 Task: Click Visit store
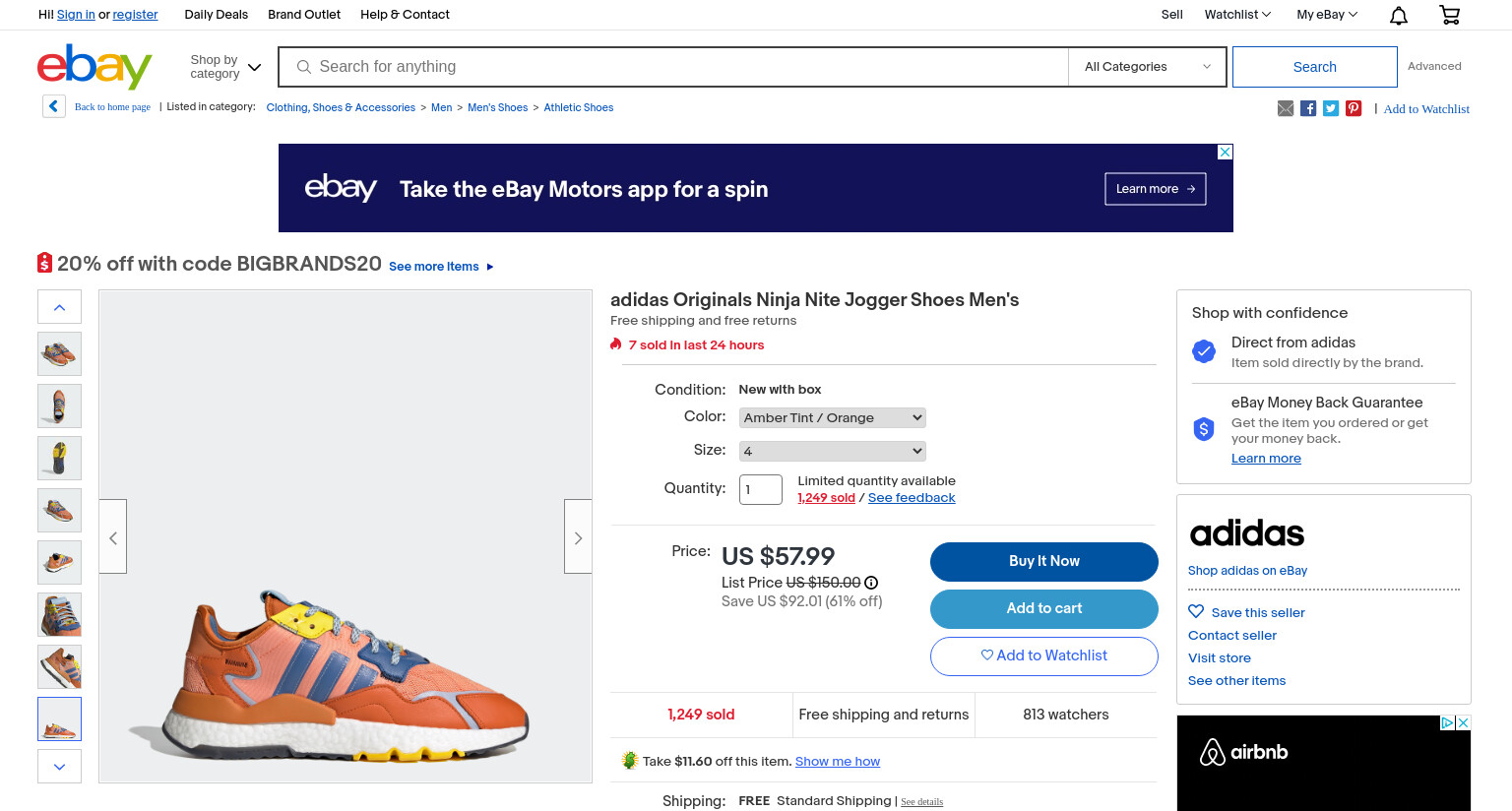click(x=1220, y=658)
